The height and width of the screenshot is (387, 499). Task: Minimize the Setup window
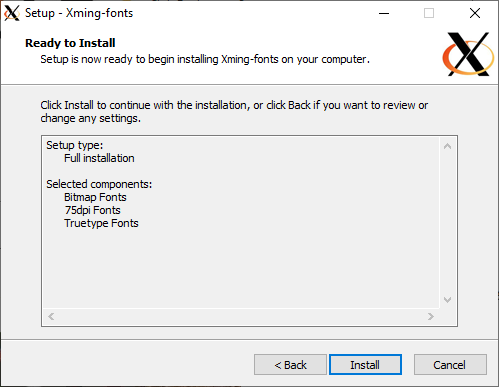click(x=384, y=13)
